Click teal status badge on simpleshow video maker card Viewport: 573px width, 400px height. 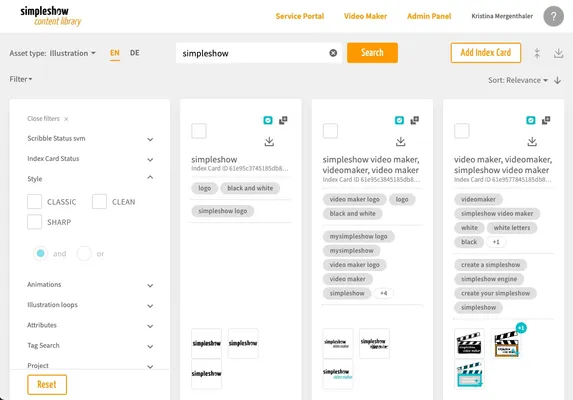point(399,120)
